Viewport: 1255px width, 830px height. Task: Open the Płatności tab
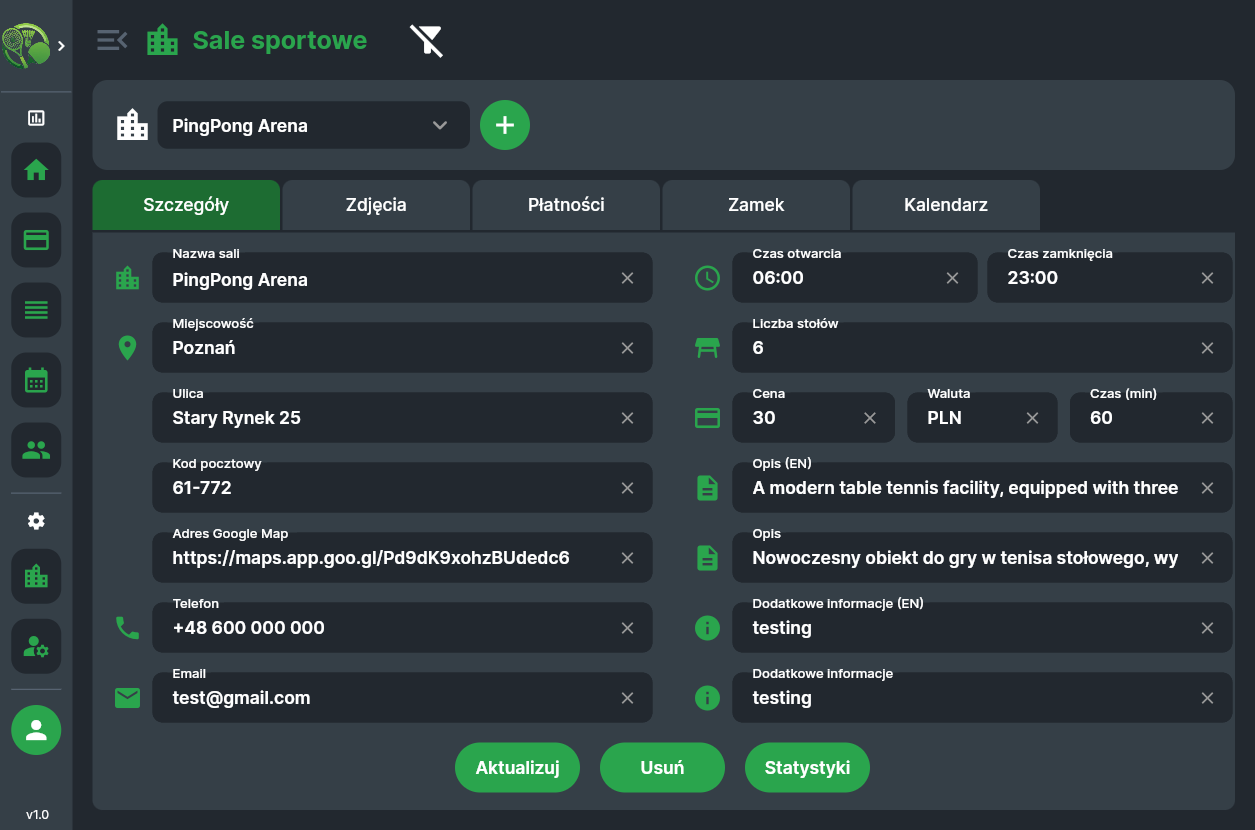point(566,205)
